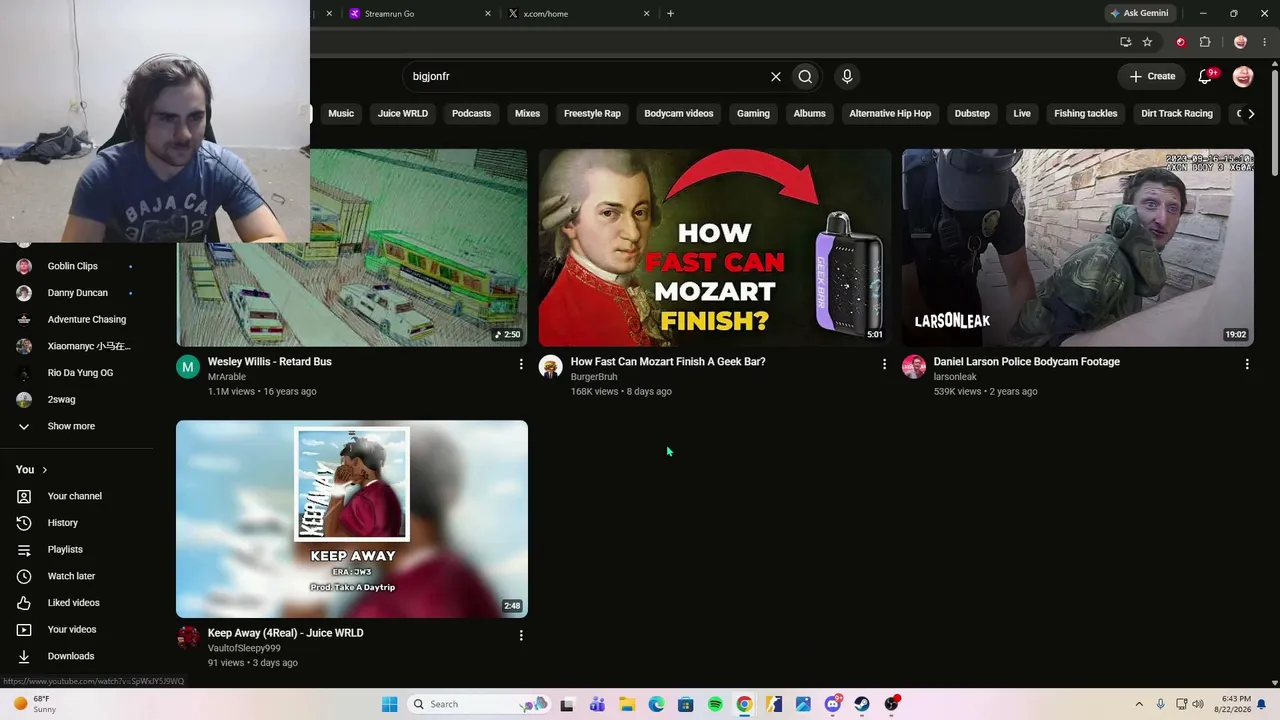
Task: Select the Alternative Hip Hop chip
Action: click(890, 114)
